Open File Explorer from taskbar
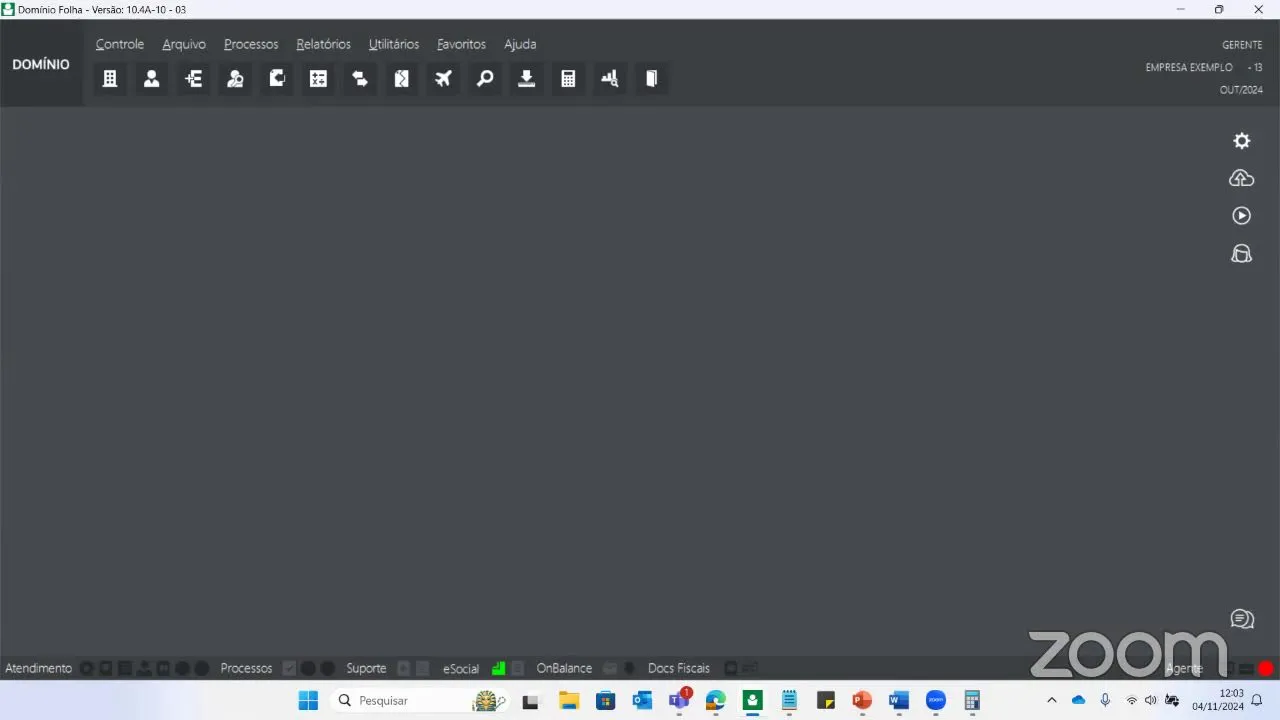This screenshot has height=720, width=1280. 569,700
